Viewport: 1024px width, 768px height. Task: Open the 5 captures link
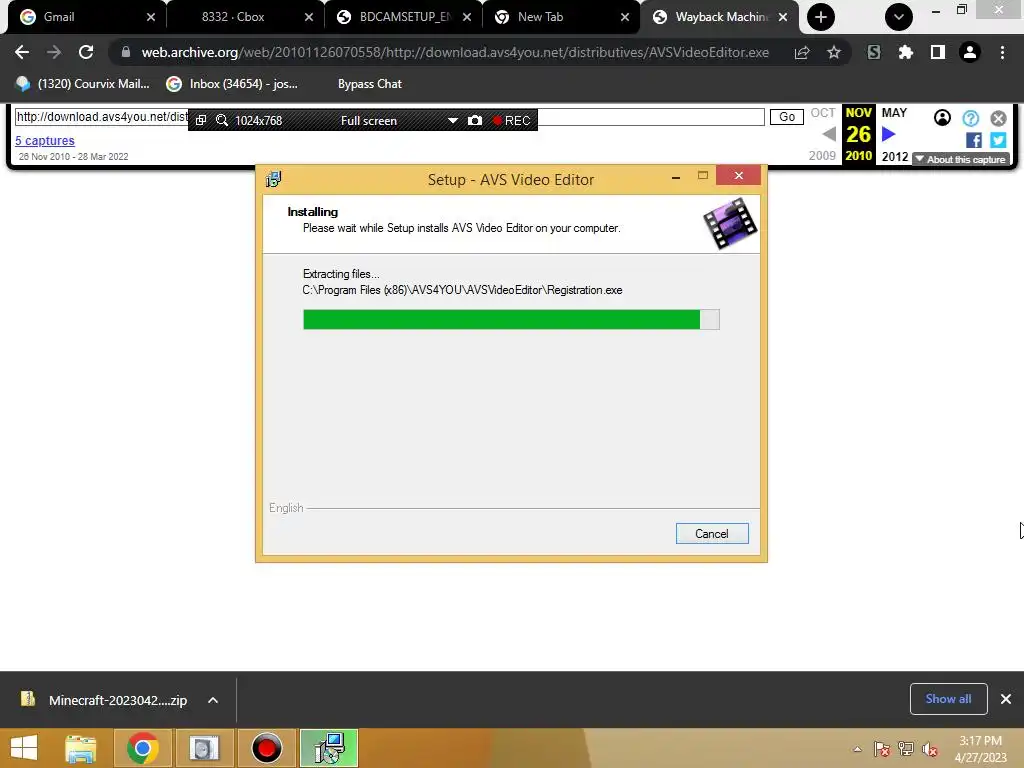pyautogui.click(x=45, y=140)
